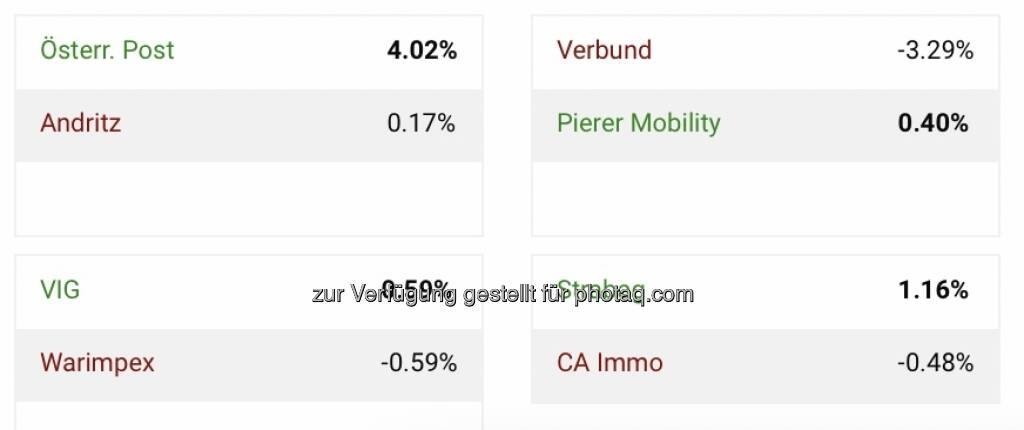Select the Andritz stock name

point(80,123)
